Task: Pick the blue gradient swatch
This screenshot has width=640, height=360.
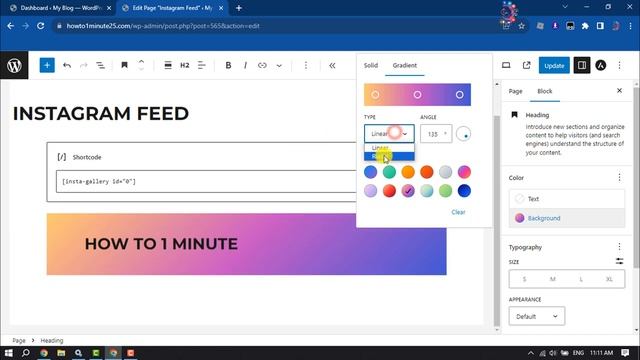Action: pyautogui.click(x=370, y=172)
